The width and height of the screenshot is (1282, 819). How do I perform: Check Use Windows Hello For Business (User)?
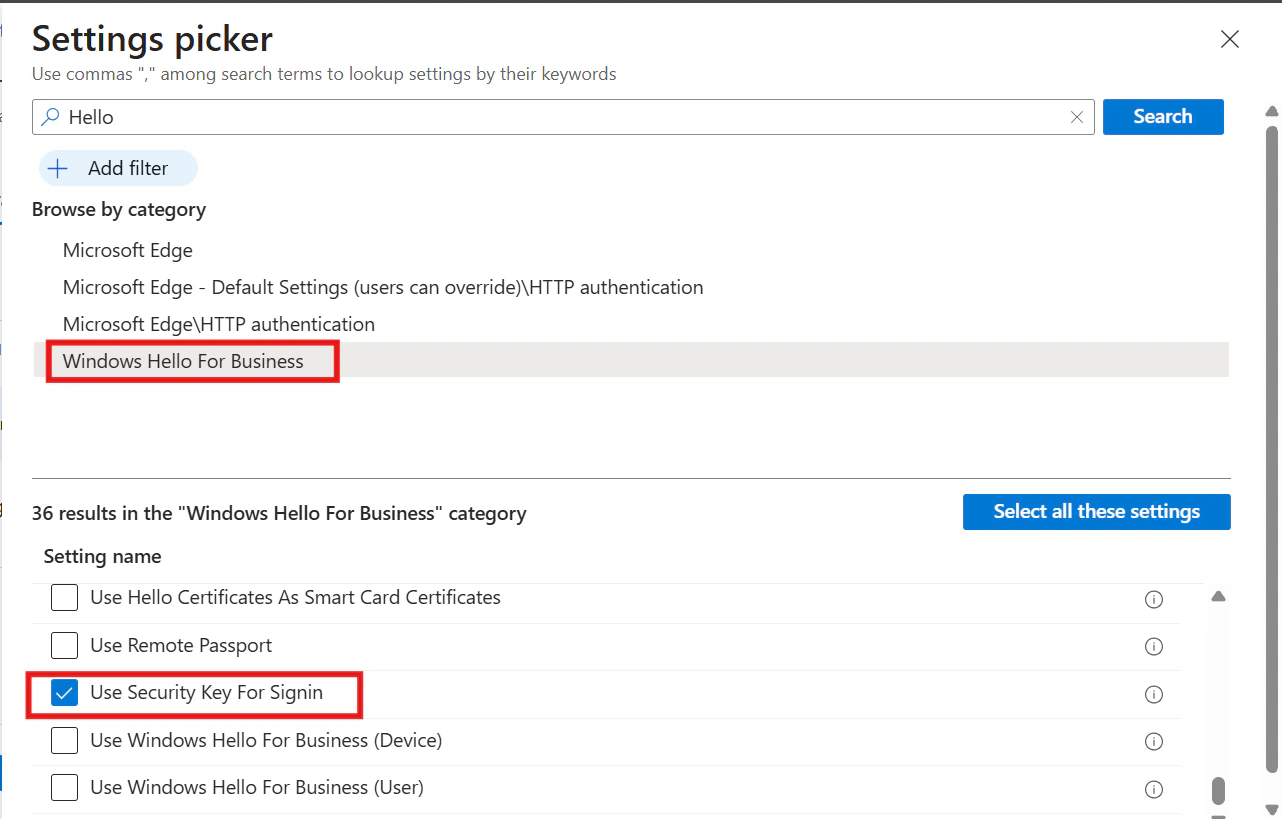point(64,788)
